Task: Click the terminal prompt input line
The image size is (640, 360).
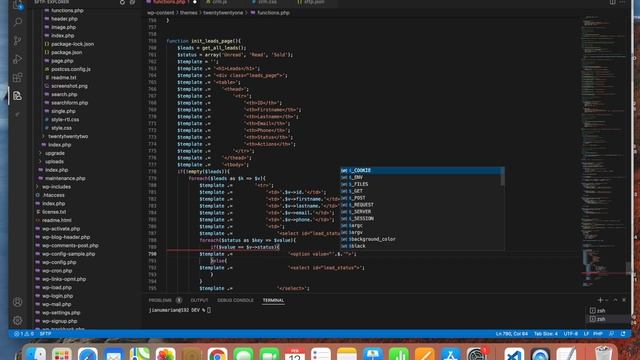Action: 180,310
